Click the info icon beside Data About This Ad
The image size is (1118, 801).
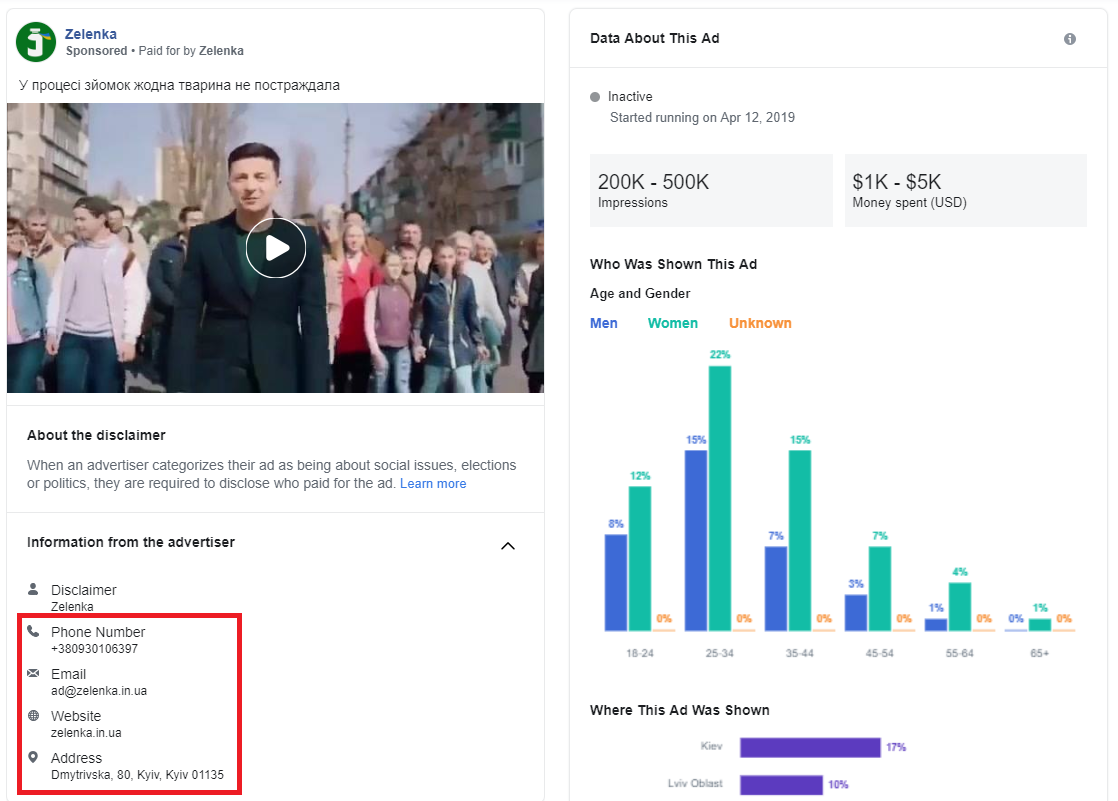click(1070, 39)
